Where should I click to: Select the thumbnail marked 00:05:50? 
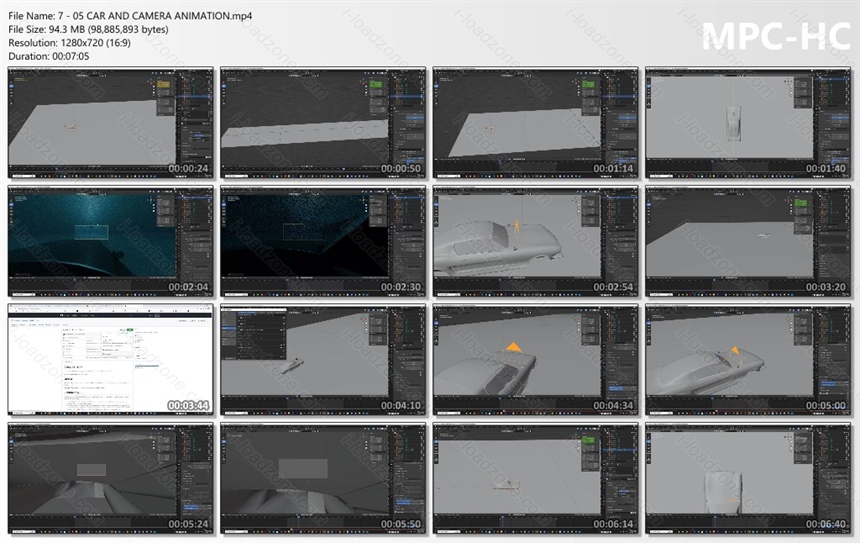323,478
